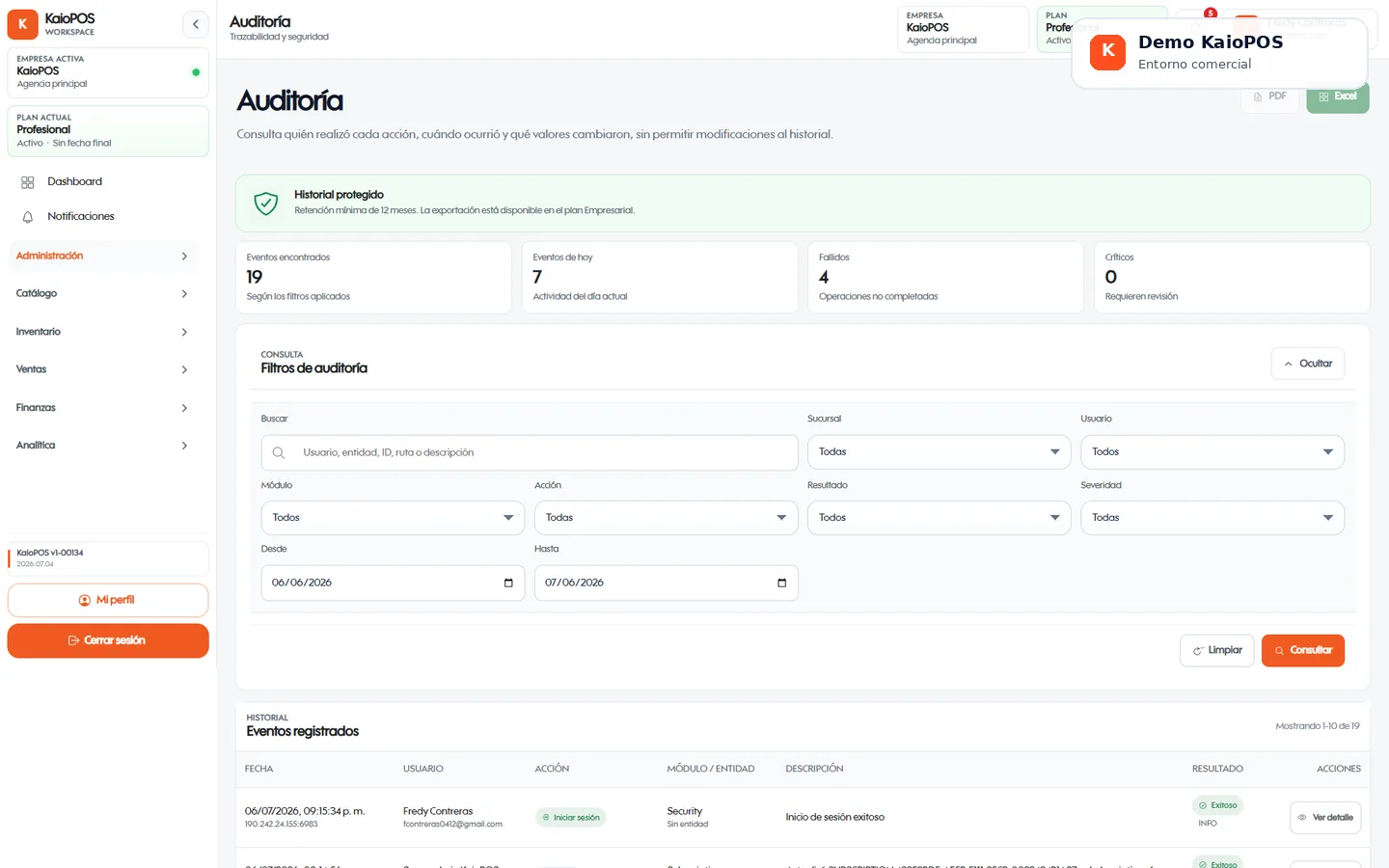The width and height of the screenshot is (1389, 868).
Task: Open the Resultado dropdown
Action: click(x=939, y=518)
